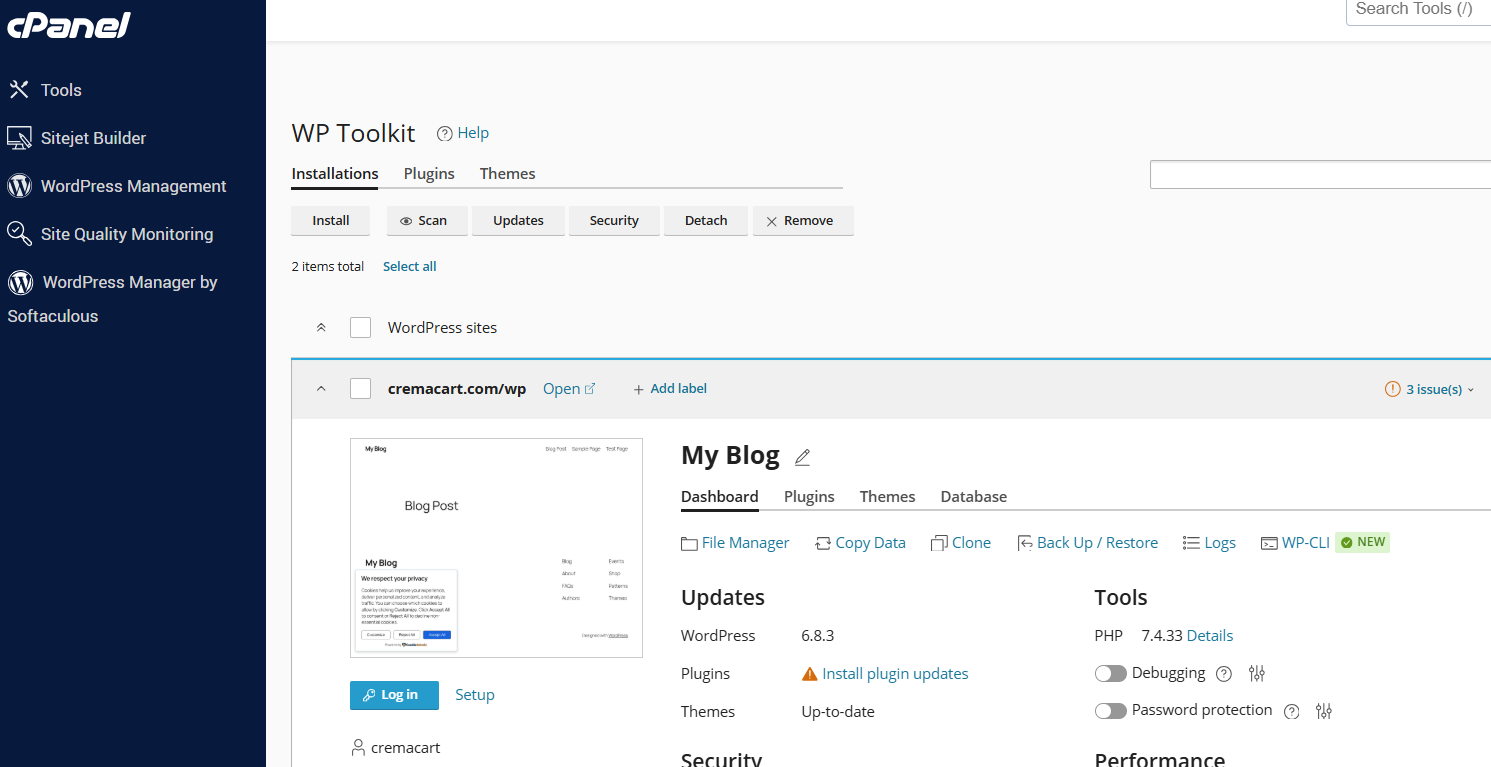Open the PHP Details link
Screen dimensions: 1491x767
point(1210,636)
